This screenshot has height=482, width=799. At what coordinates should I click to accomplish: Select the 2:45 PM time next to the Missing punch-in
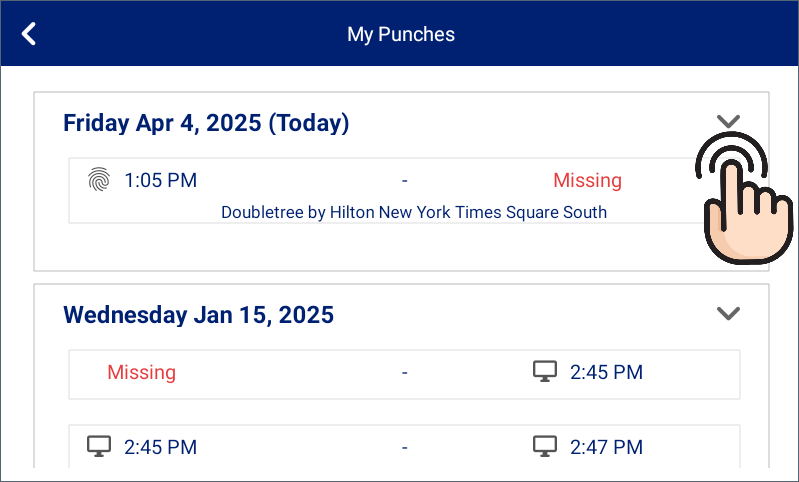pos(606,372)
